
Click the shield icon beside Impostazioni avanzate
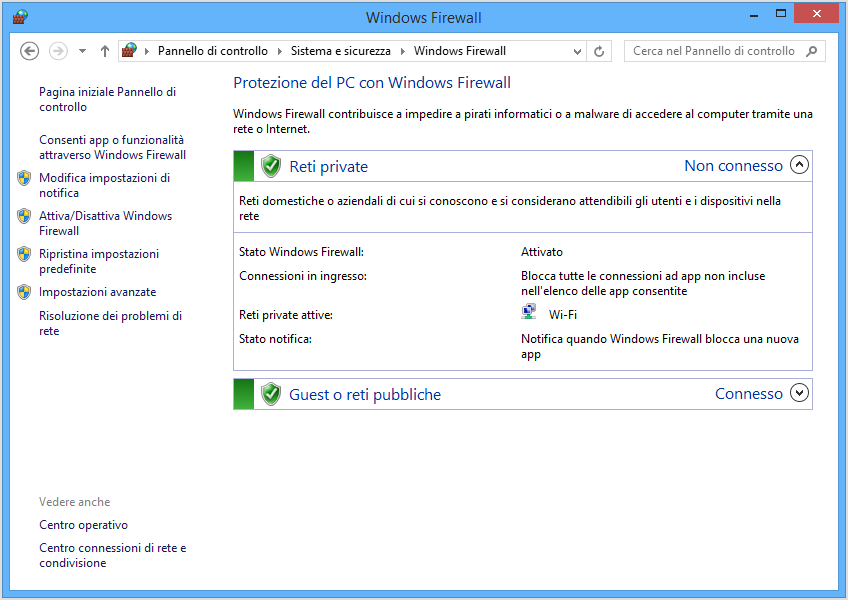[x=24, y=292]
